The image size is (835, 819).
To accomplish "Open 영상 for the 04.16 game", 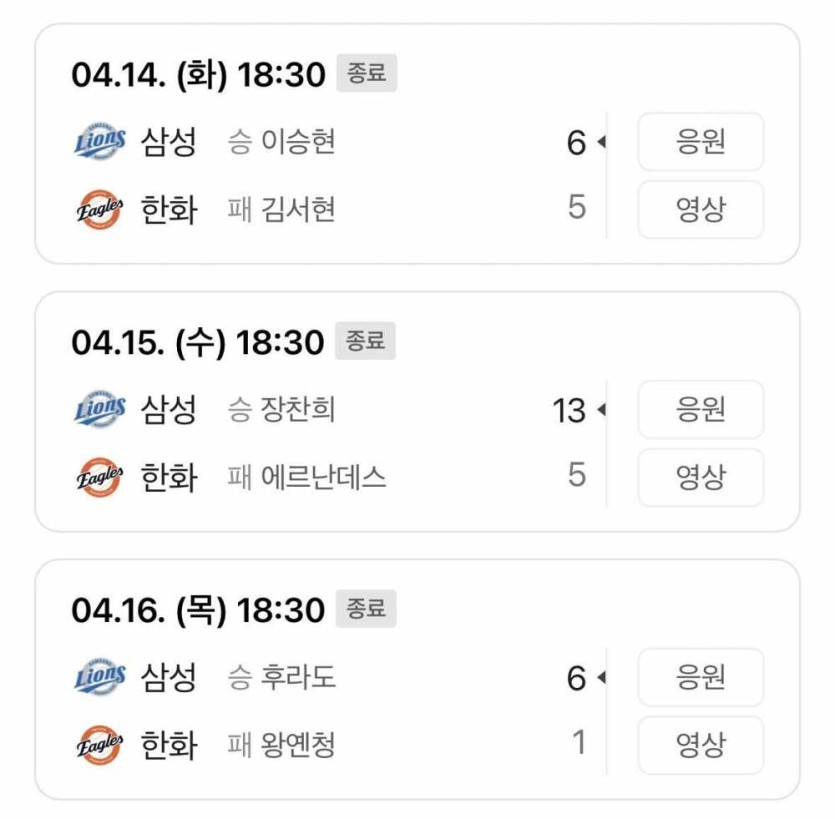I will click(700, 745).
